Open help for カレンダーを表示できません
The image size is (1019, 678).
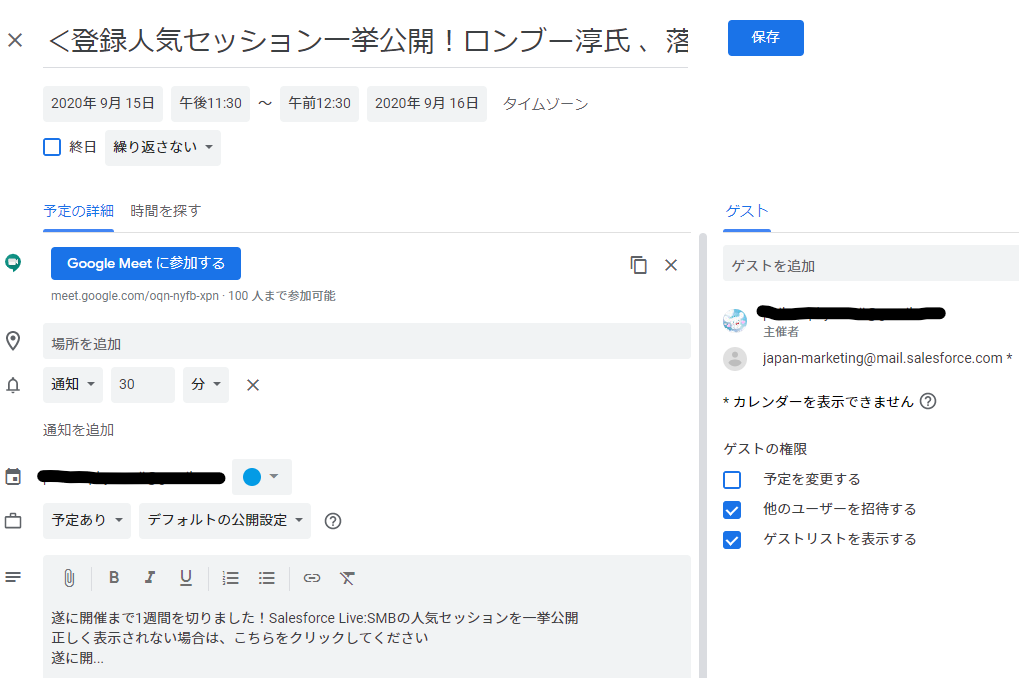pos(928,401)
